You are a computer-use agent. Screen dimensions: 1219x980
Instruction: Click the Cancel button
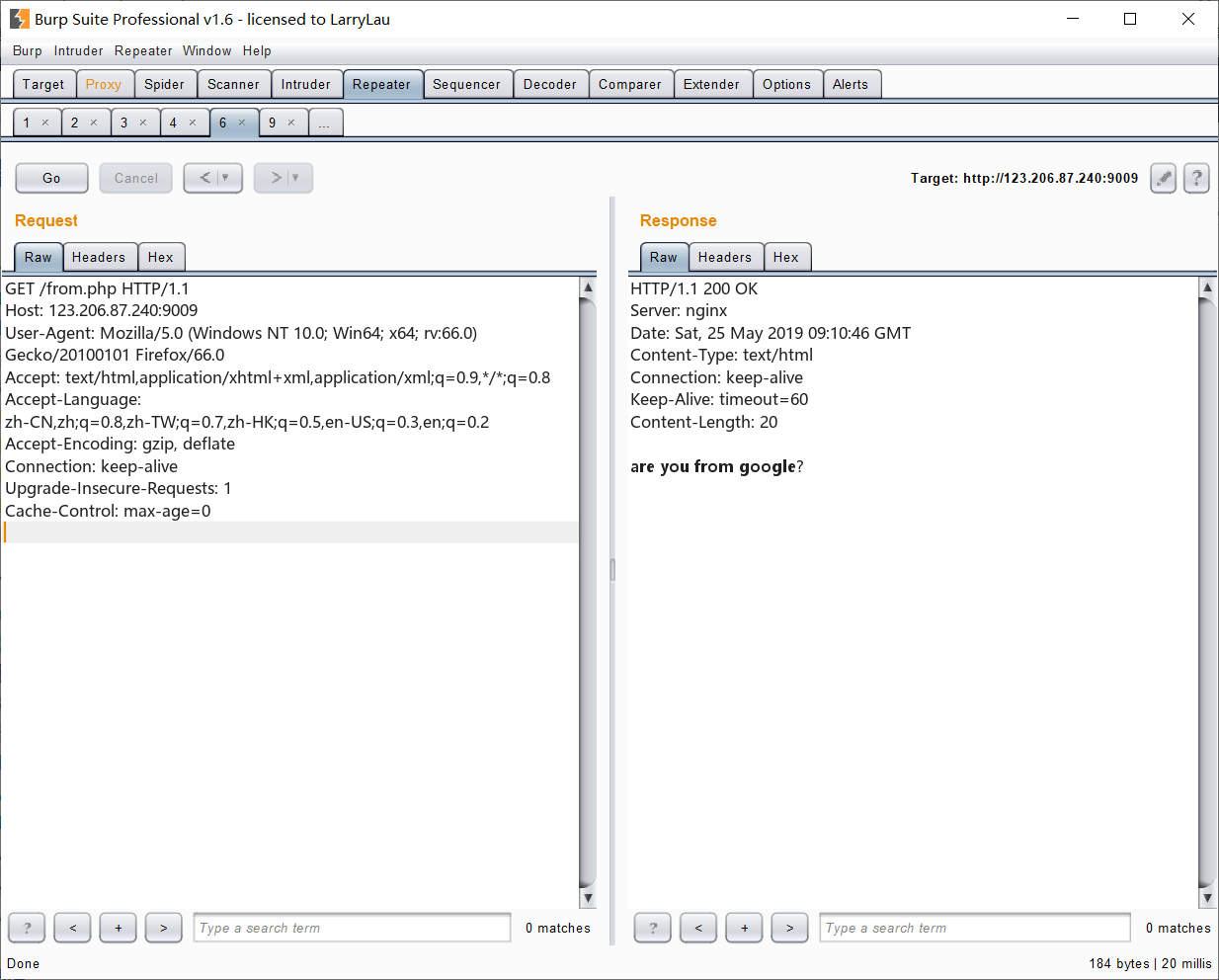click(136, 178)
